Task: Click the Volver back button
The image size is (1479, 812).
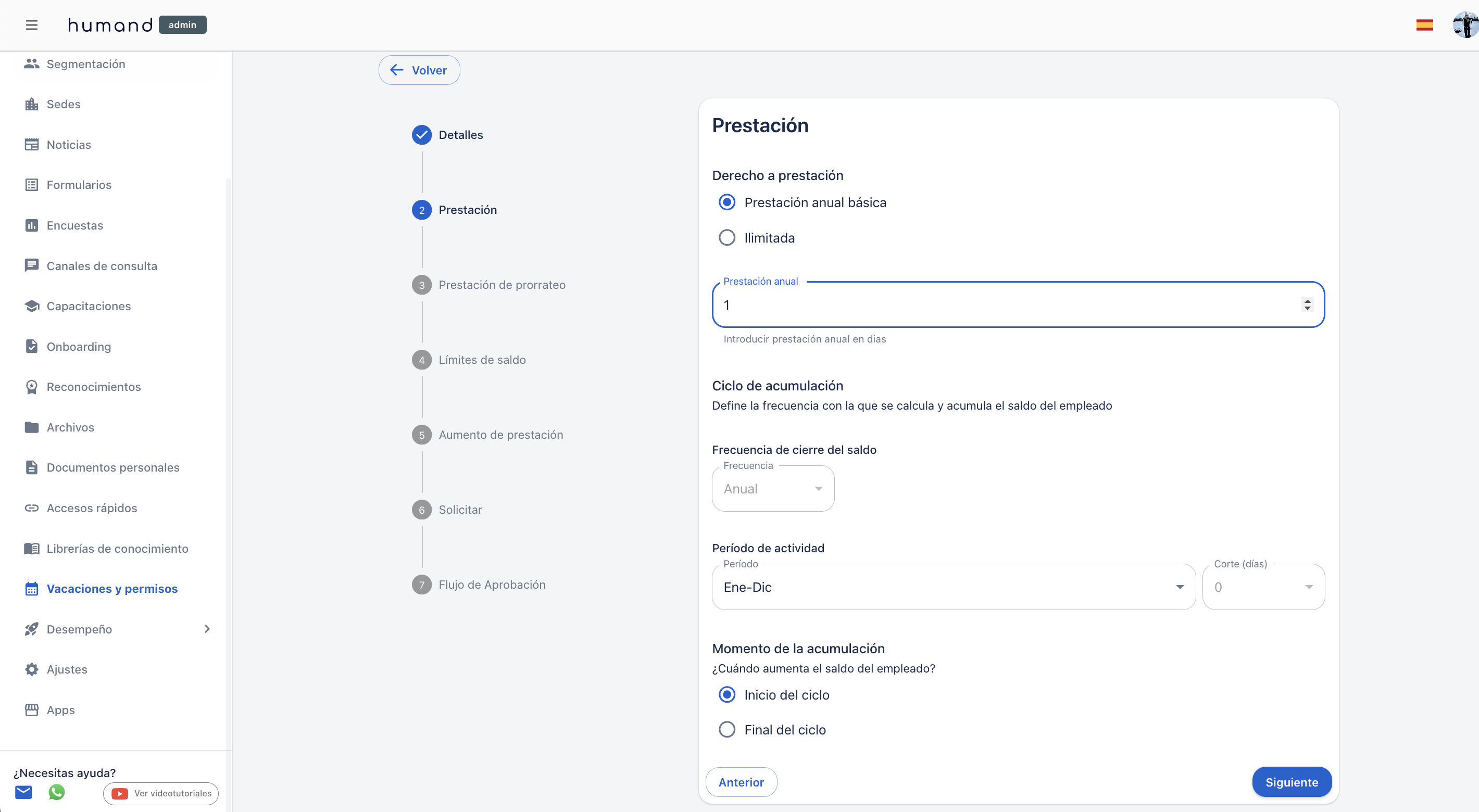Action: 419,70
